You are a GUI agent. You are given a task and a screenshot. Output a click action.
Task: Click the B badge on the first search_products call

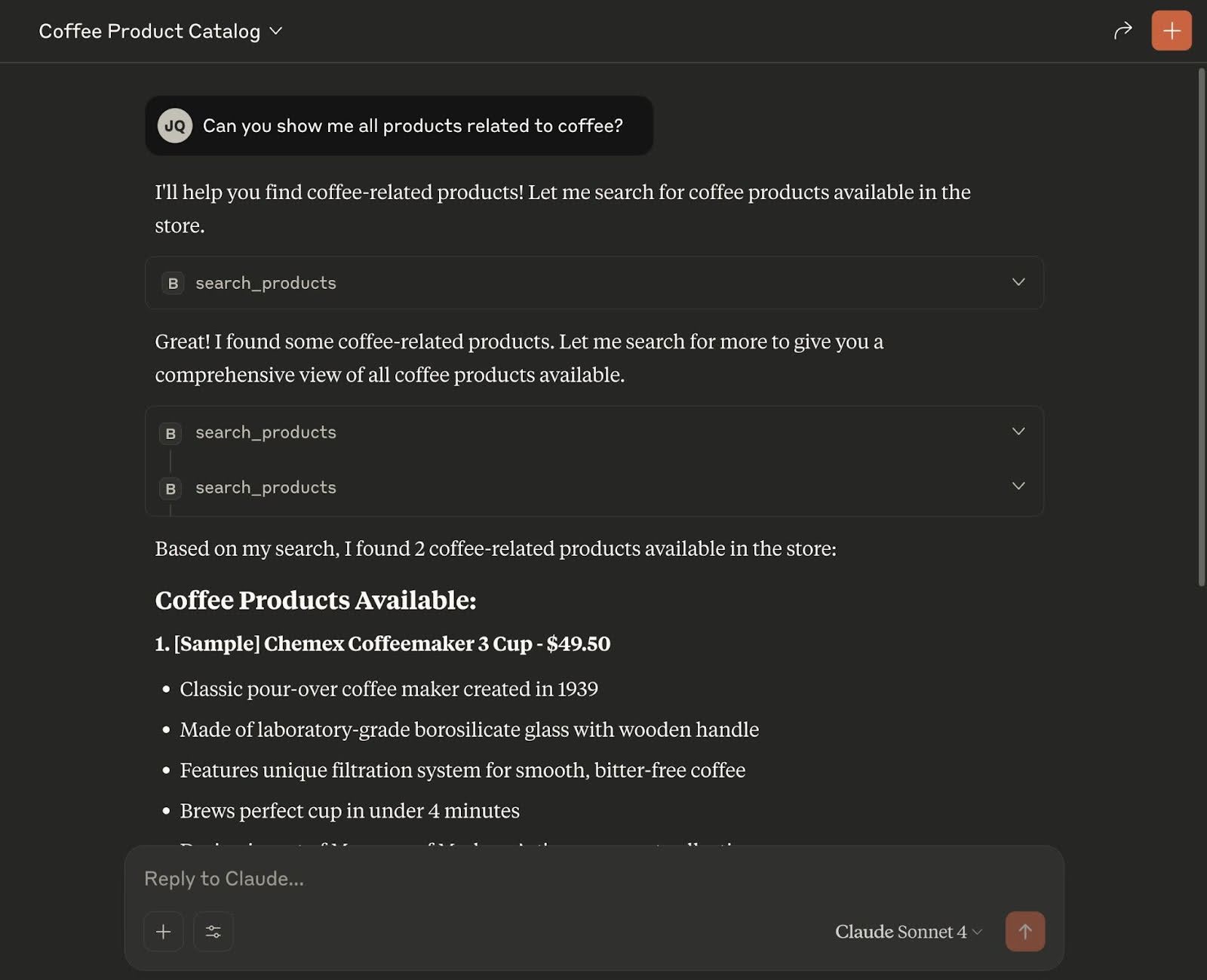pos(172,283)
